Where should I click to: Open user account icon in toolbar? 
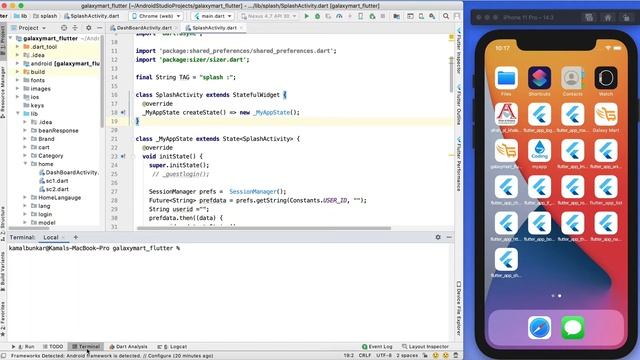457,16
